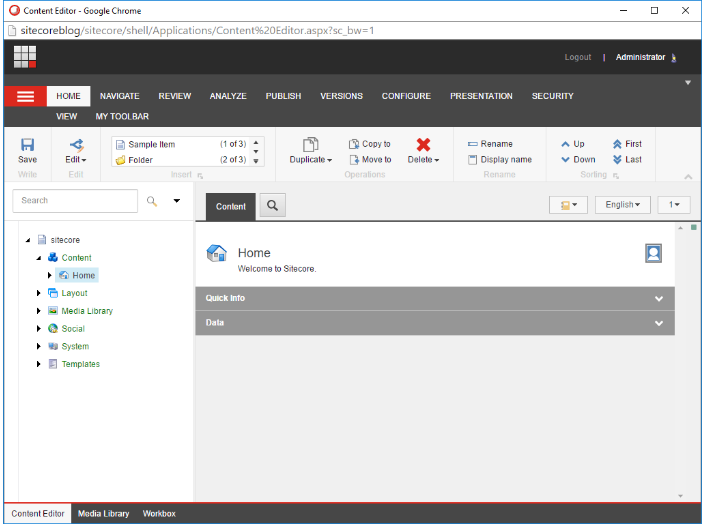Switch to the SECURITY ribbon tab
Screen dimensions: 705x525
point(553,96)
